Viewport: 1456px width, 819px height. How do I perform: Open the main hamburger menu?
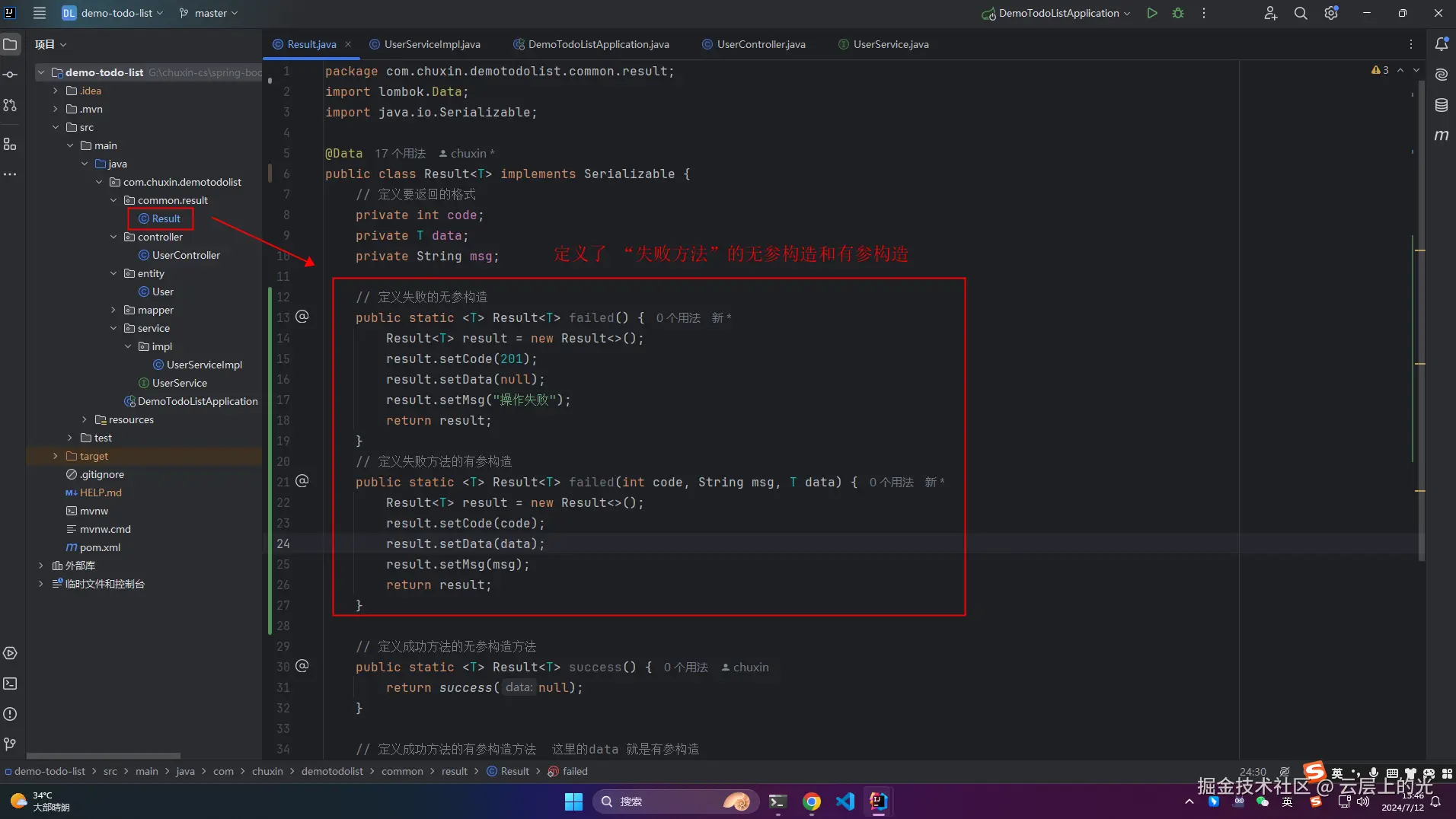[x=40, y=13]
